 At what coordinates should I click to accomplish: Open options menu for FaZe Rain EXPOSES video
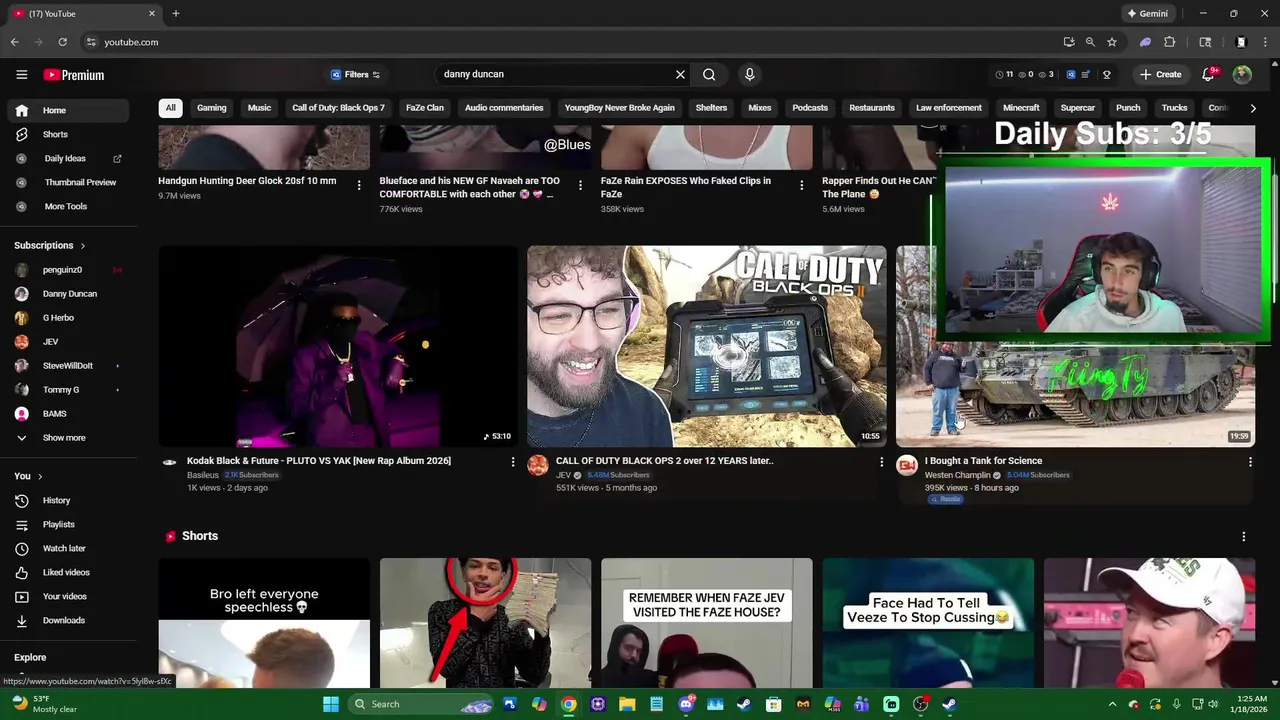tap(801, 185)
